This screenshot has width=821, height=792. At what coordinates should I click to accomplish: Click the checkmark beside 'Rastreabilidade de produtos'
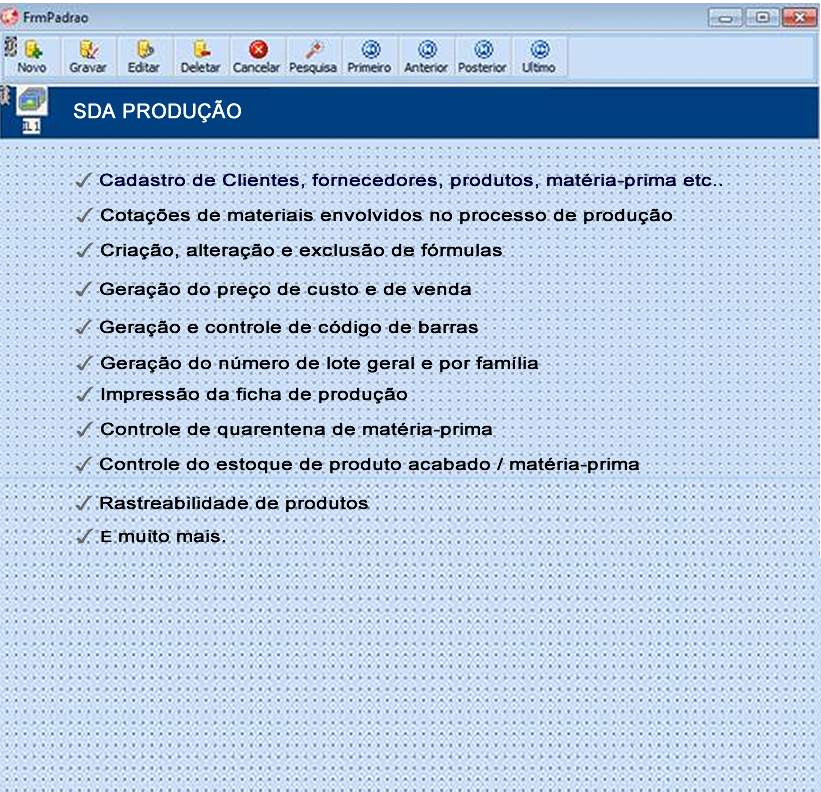coord(84,503)
